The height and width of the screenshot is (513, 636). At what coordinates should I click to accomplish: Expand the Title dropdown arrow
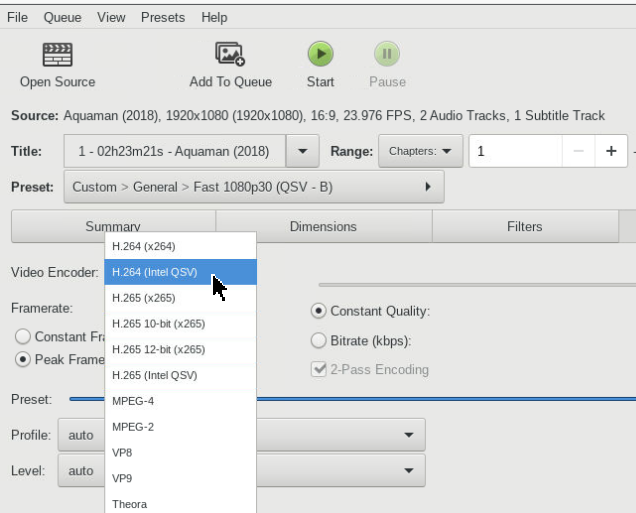[x=302, y=151]
